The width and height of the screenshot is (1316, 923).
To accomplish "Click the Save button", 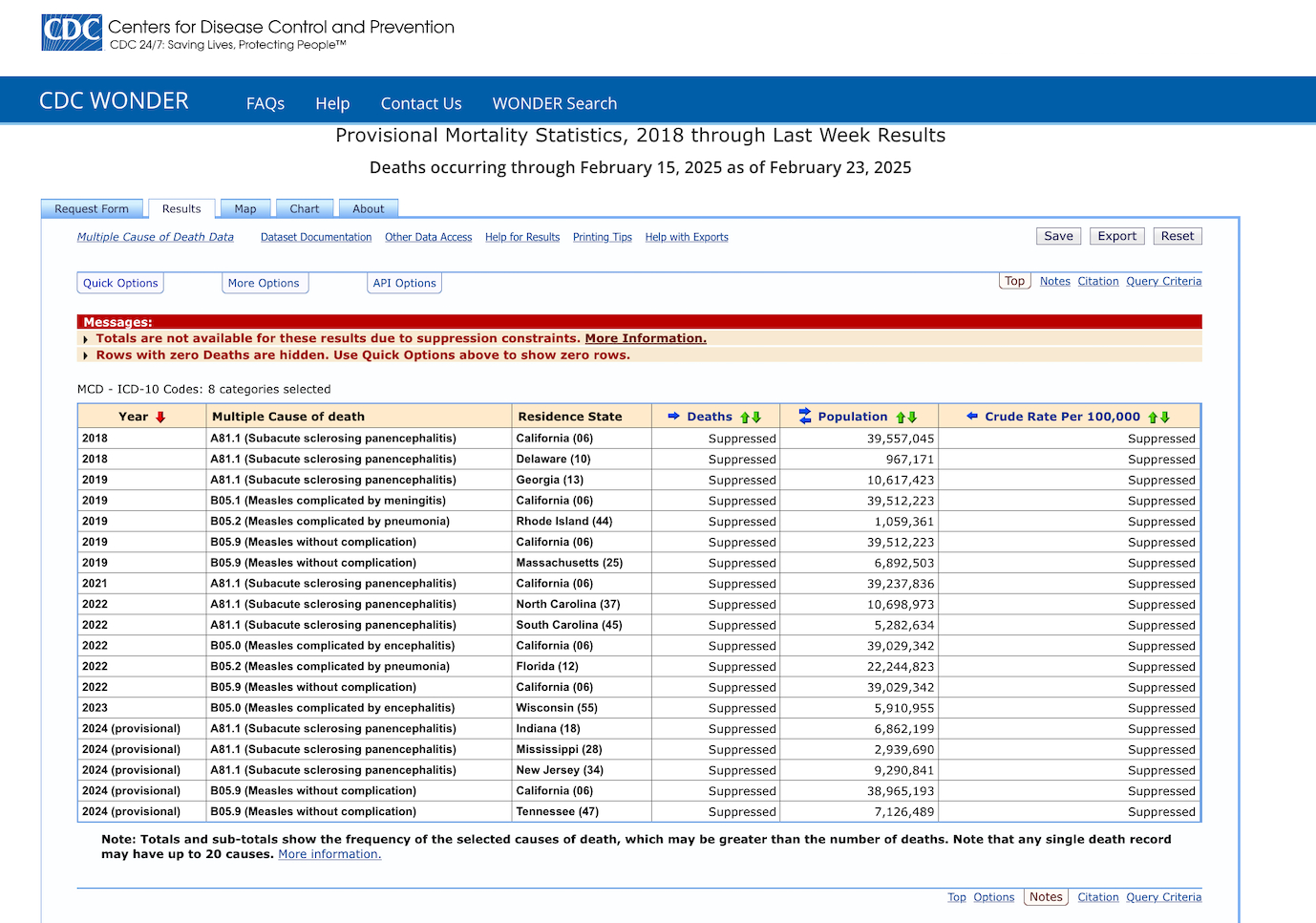I will click(1058, 236).
